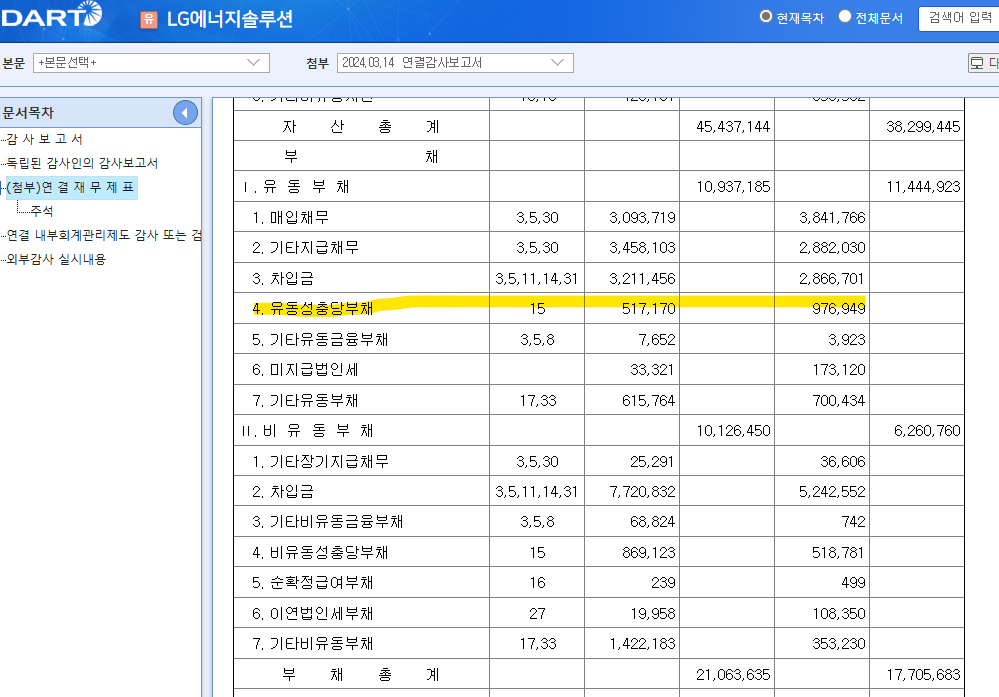This screenshot has height=697, width=999.
Task: Open 독립된 감사인의 감사보고서 tree item
Action: [82, 163]
